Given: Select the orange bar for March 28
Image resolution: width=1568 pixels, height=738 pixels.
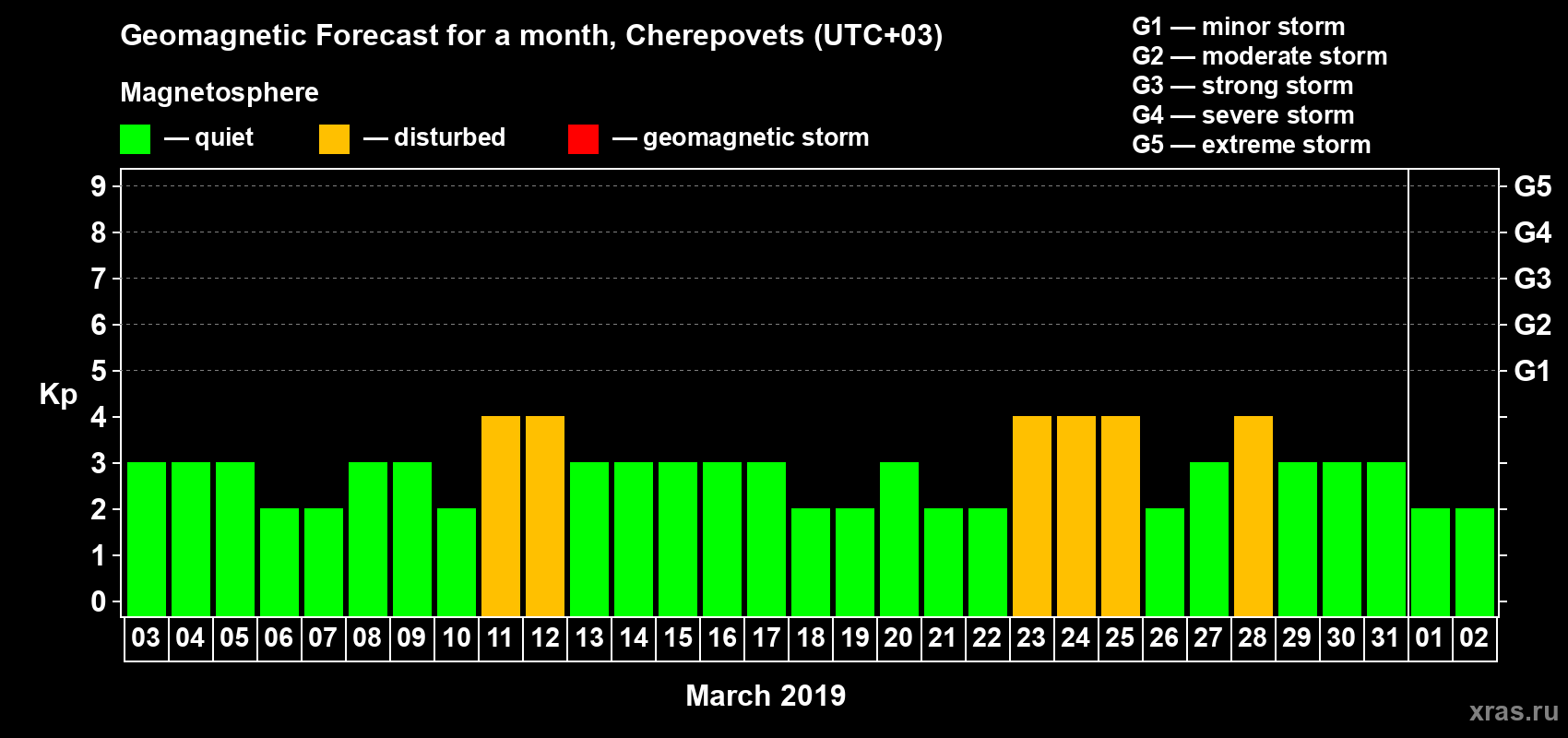Looking at the screenshot, I should (x=1253, y=516).
